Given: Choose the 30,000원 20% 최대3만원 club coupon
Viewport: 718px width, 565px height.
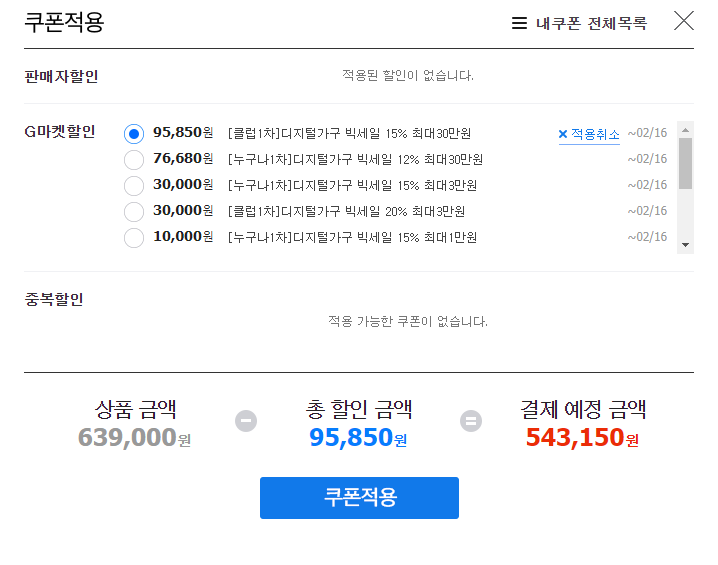Looking at the screenshot, I should tap(134, 212).
